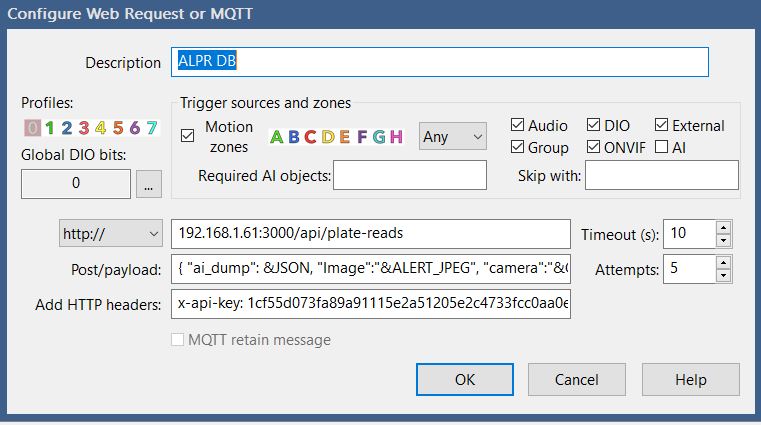
Task: Uncheck the Motion zones checkbox
Action: pyautogui.click(x=188, y=136)
